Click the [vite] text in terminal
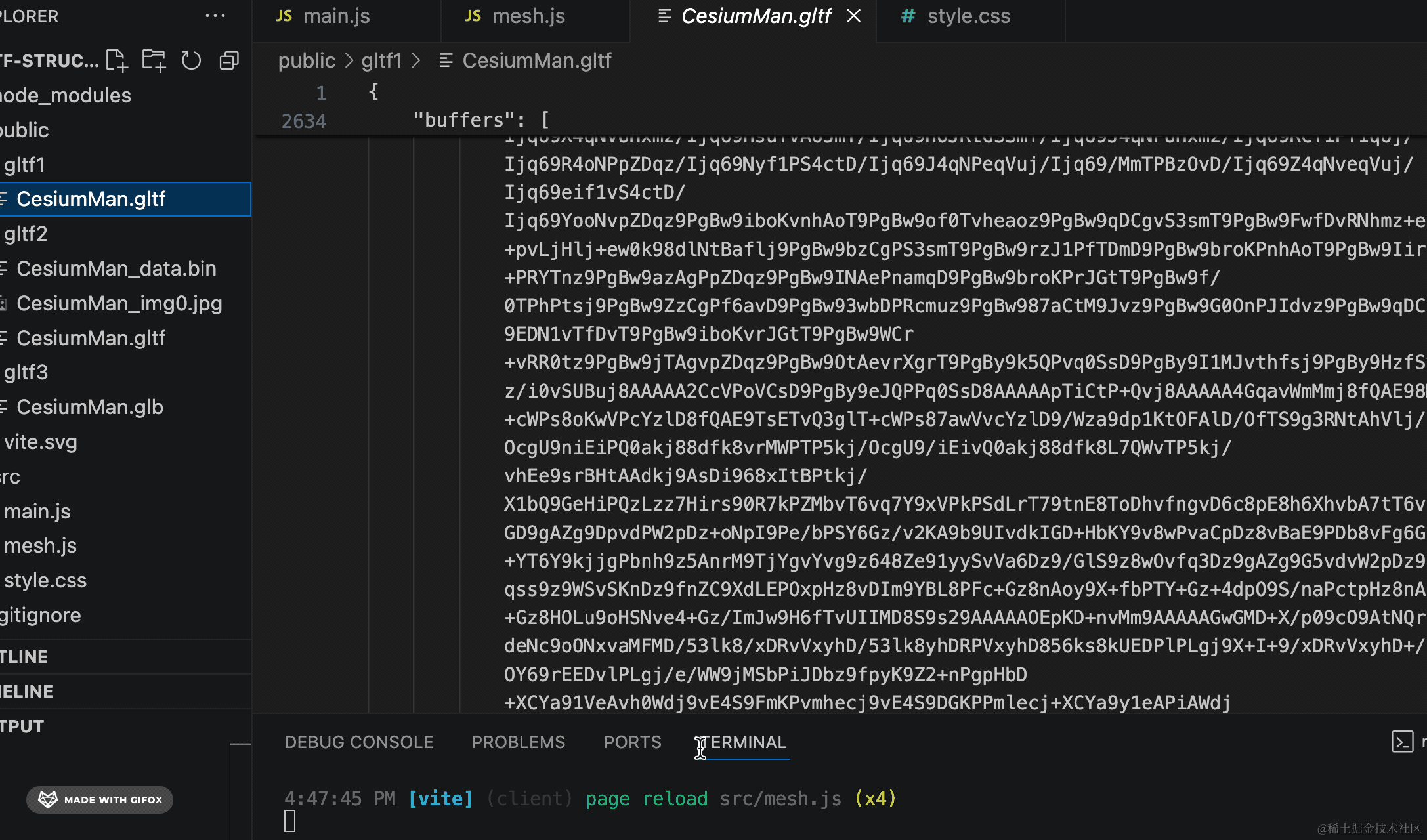This screenshot has height=840, width=1427. pyautogui.click(x=440, y=799)
